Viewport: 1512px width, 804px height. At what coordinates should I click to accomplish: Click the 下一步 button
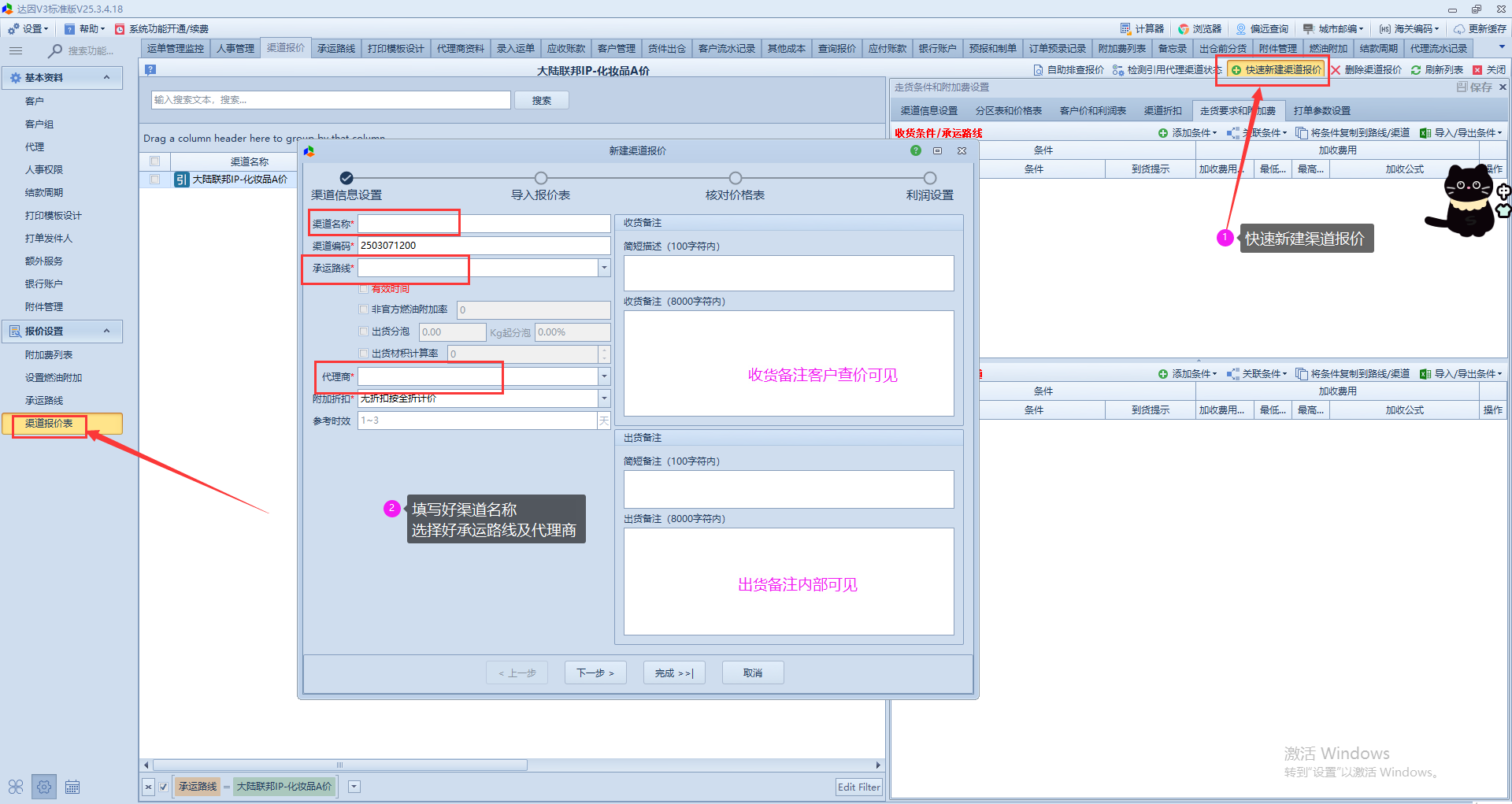point(595,673)
